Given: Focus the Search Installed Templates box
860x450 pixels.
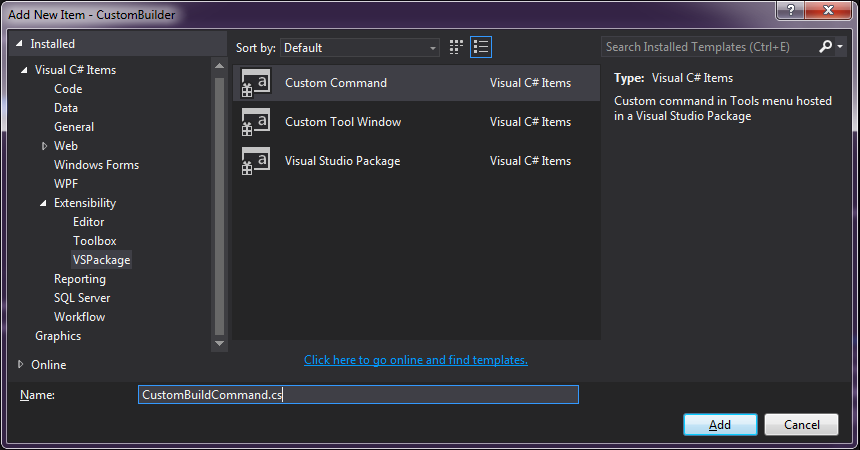Looking at the screenshot, I should pyautogui.click(x=709, y=47).
